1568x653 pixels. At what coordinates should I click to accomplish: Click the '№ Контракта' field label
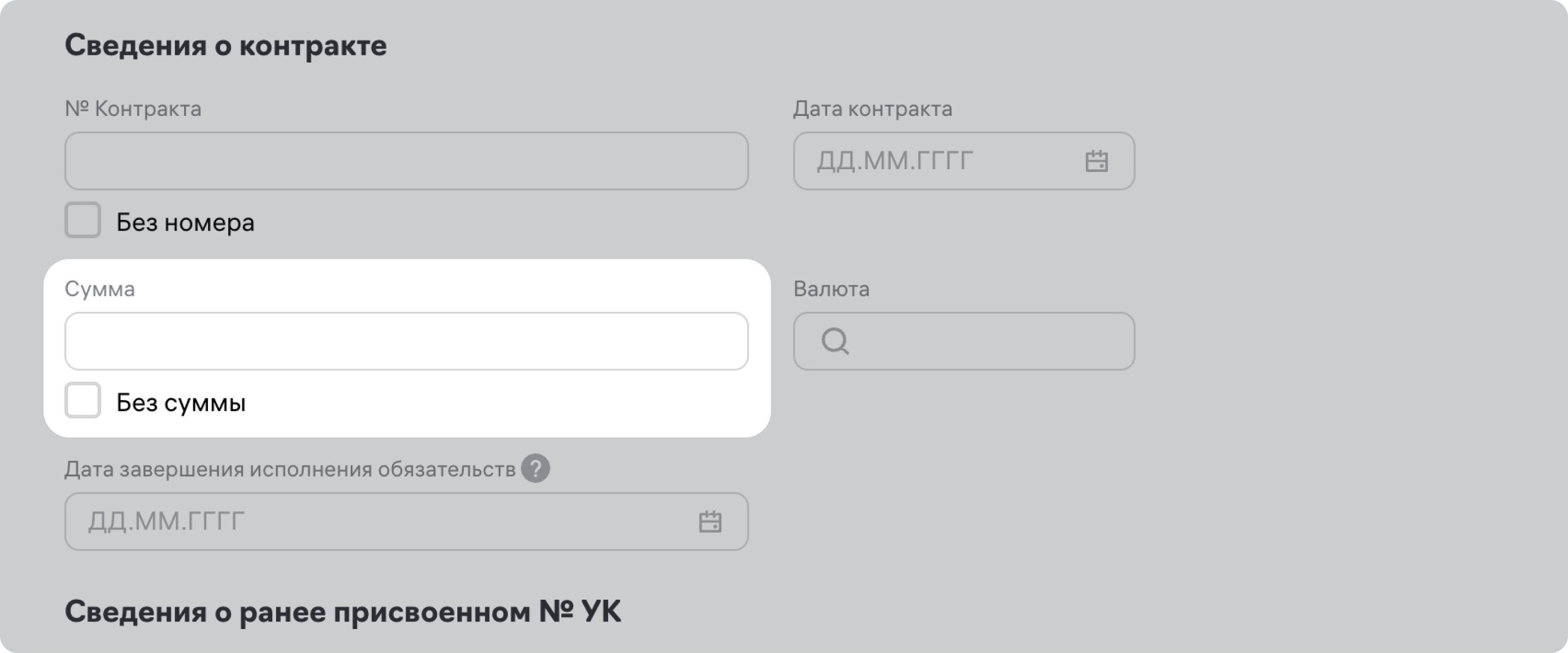coord(133,109)
